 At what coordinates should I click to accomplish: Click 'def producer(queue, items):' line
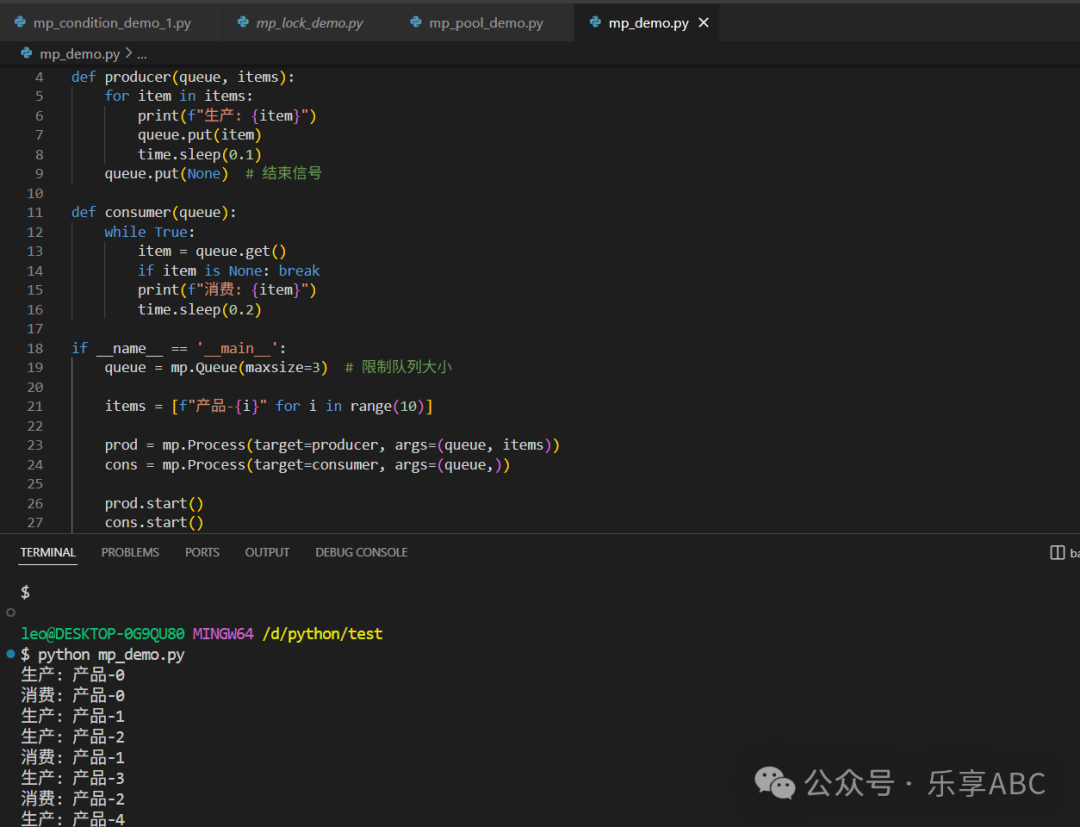[183, 77]
